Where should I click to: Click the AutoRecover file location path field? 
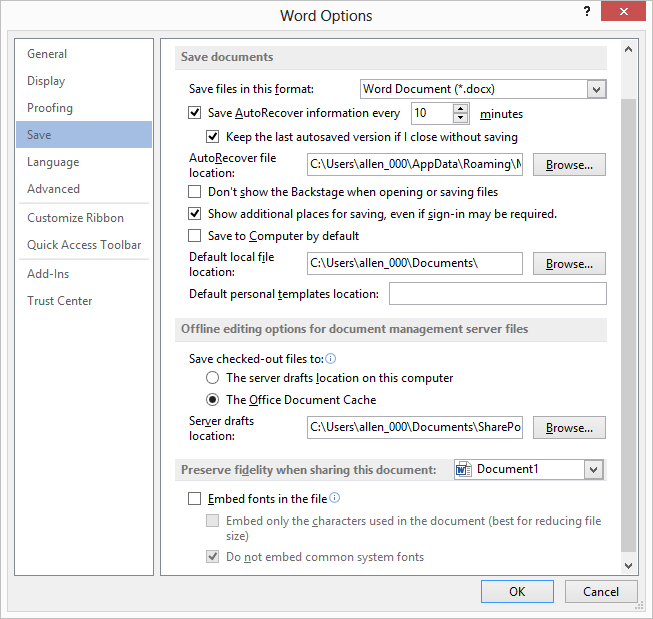(x=415, y=165)
